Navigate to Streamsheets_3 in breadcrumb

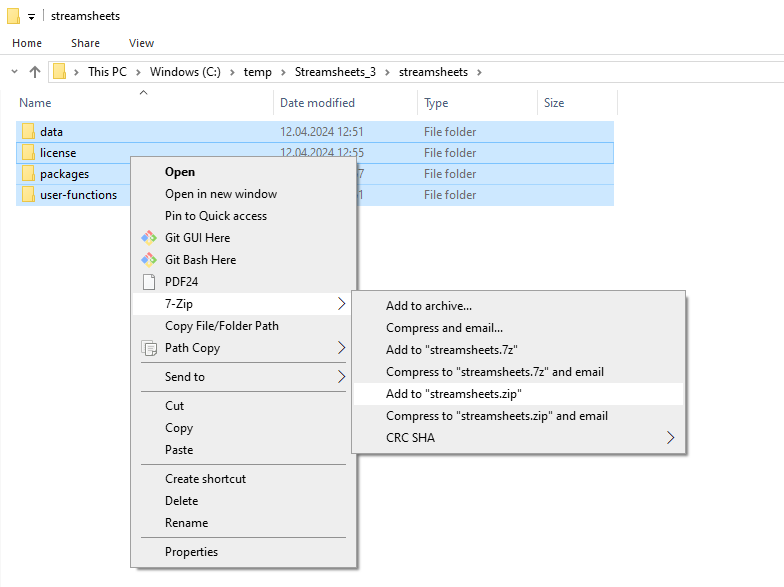click(x=335, y=72)
